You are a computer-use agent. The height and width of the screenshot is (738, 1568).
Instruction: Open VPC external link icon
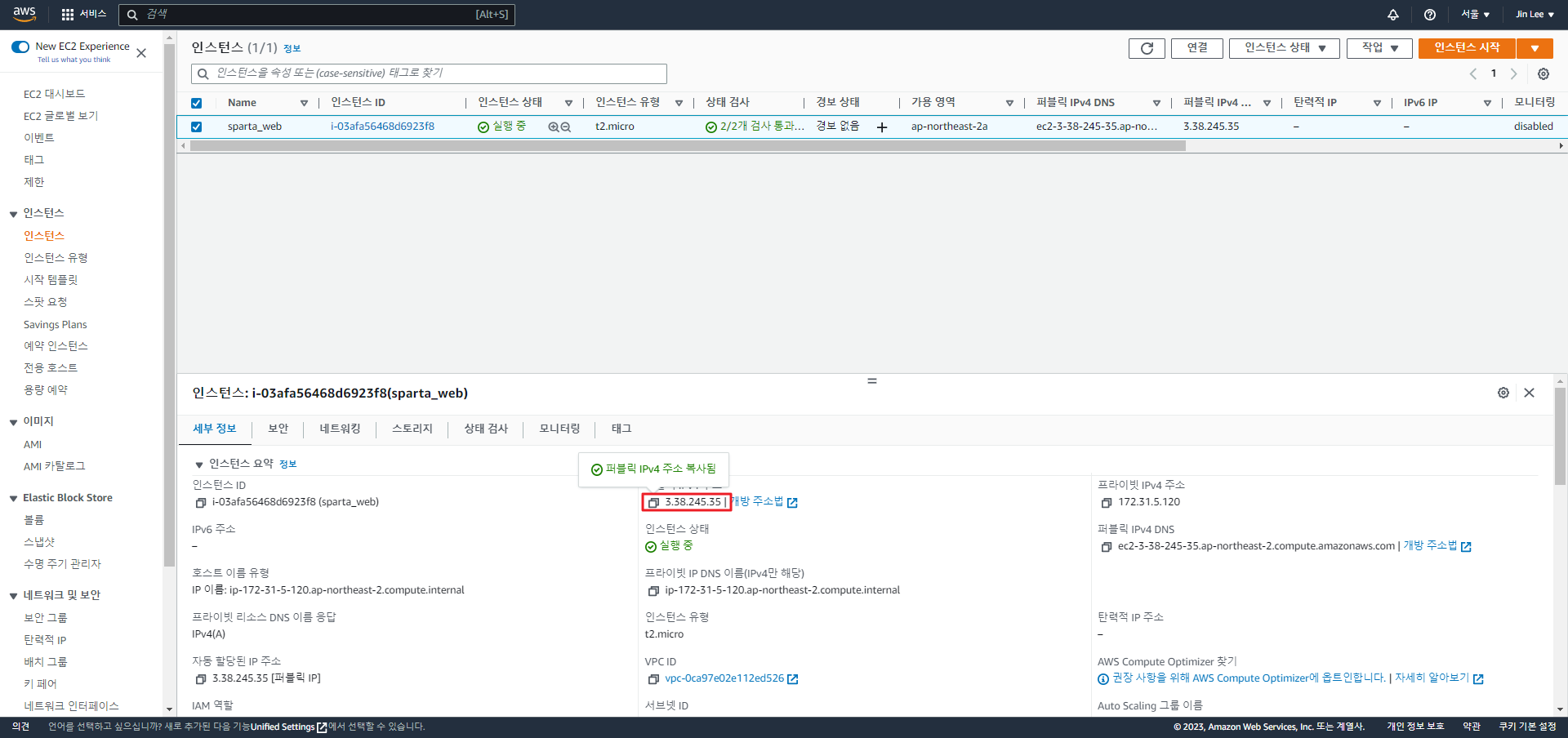(x=793, y=679)
